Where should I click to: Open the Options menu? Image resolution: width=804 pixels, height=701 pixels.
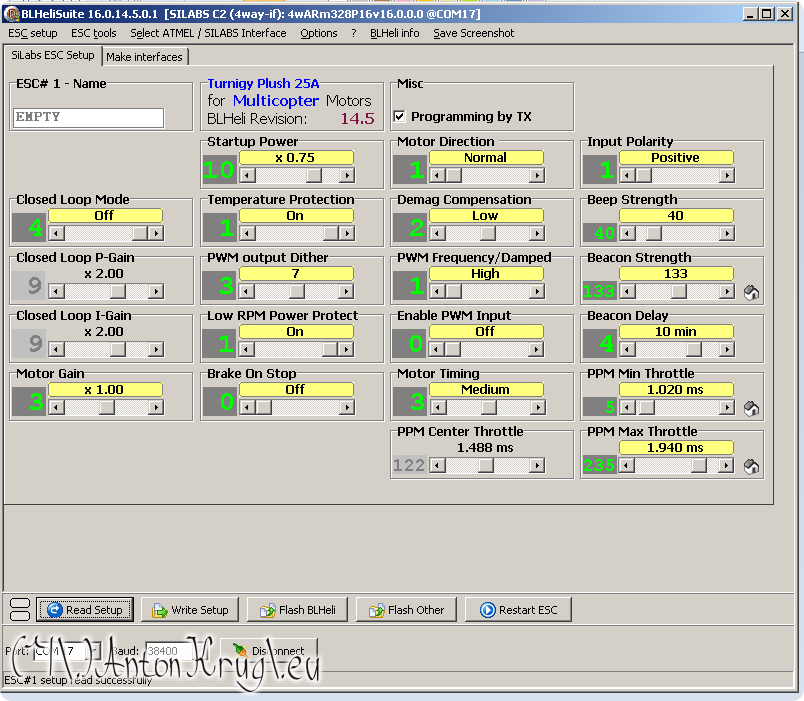tap(319, 33)
